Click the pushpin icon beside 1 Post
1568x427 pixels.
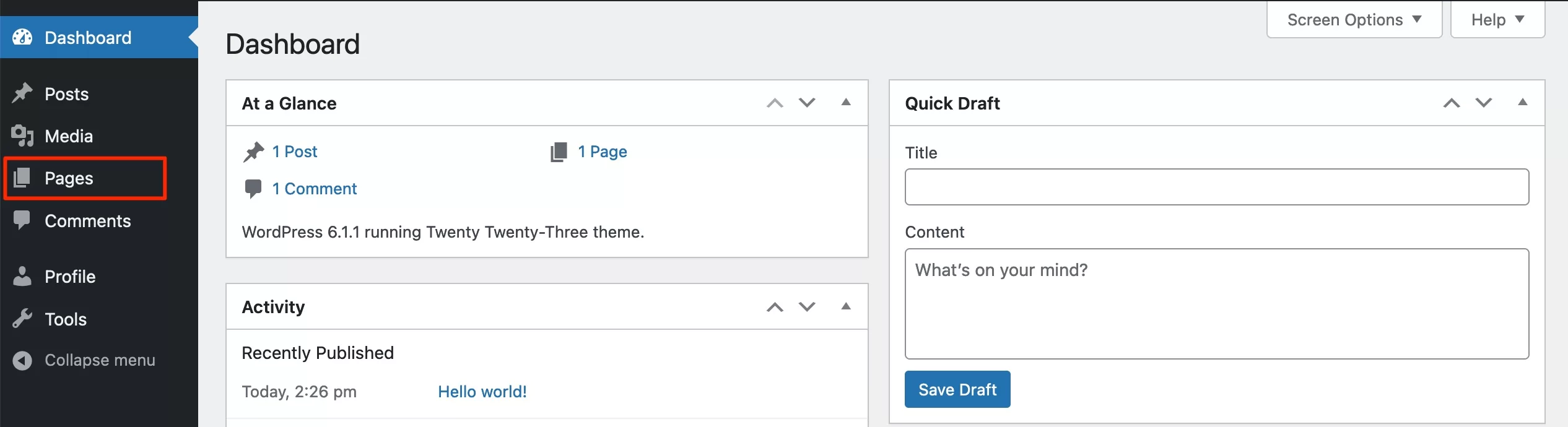[253, 152]
